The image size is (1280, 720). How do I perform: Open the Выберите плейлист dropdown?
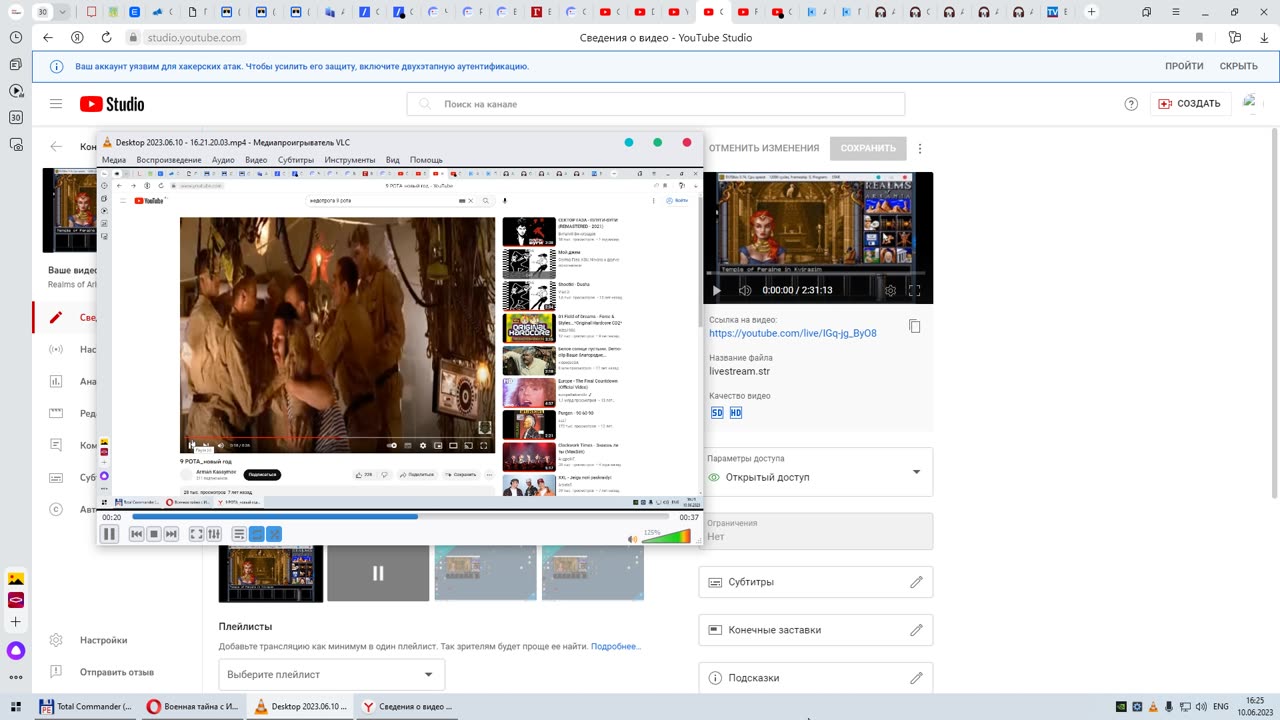coord(331,674)
